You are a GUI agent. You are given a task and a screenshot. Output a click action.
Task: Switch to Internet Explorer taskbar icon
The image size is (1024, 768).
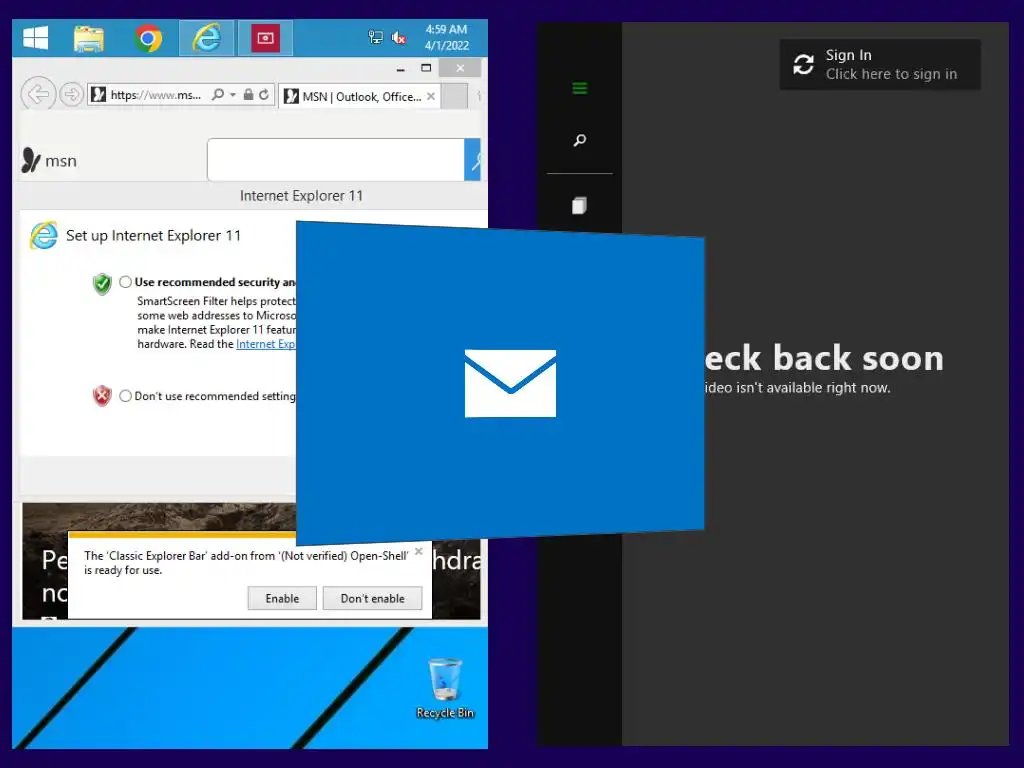click(206, 38)
